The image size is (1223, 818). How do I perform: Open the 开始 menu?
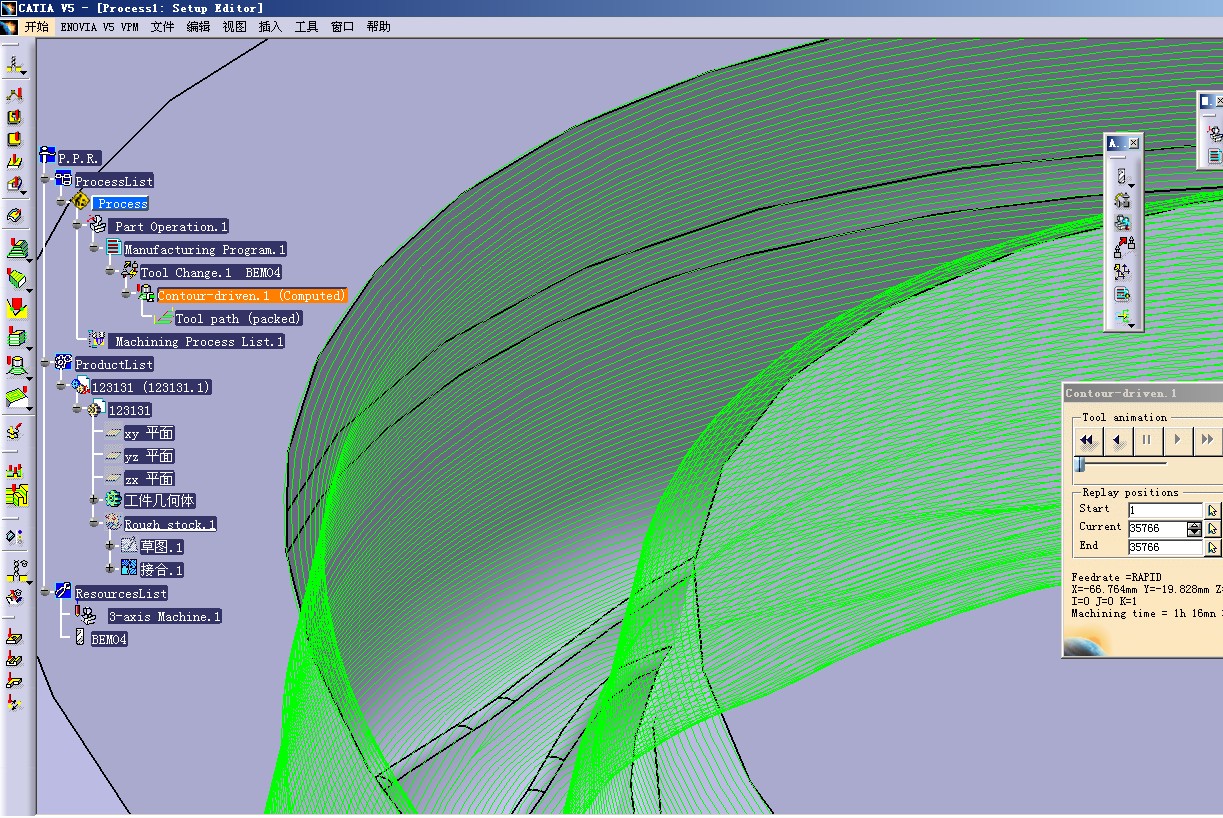pyautogui.click(x=36, y=27)
